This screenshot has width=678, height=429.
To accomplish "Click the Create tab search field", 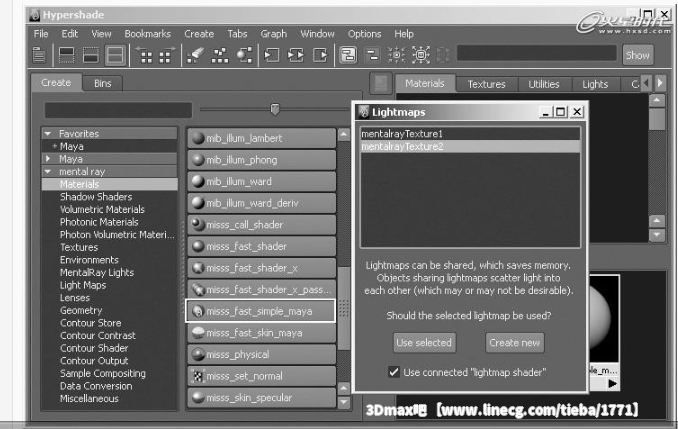I will pos(118,110).
